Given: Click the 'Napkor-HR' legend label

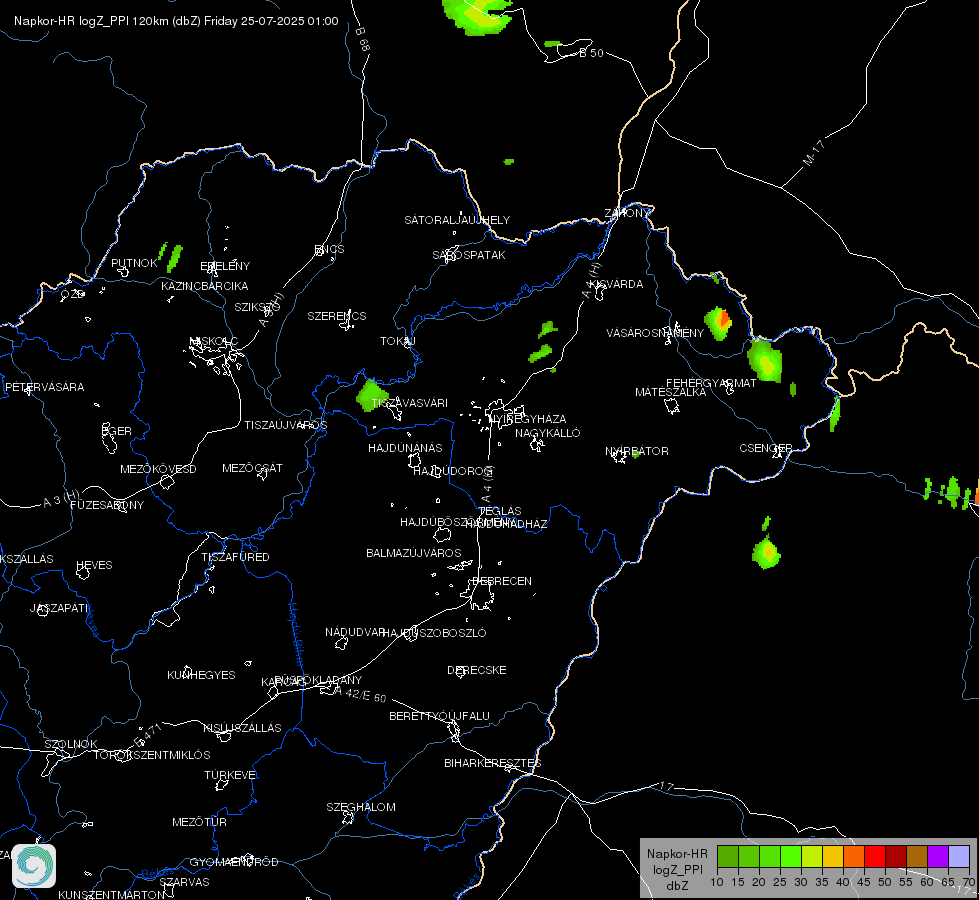Looking at the screenshot, I should pos(677,854).
